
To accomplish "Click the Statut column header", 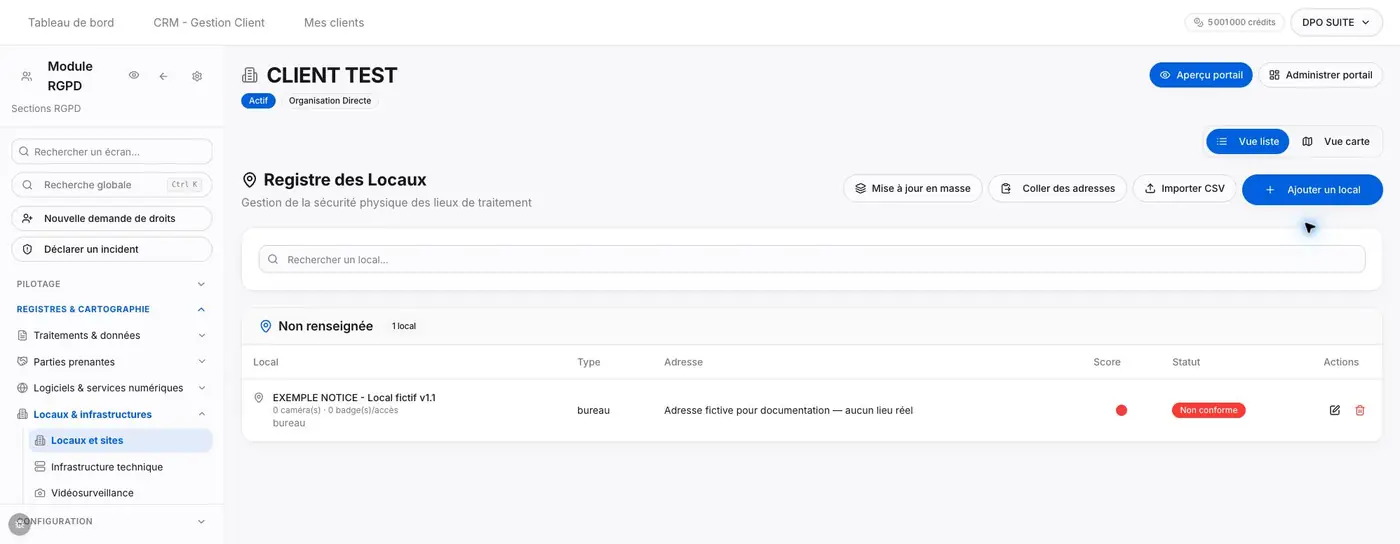I will pyautogui.click(x=1186, y=362).
